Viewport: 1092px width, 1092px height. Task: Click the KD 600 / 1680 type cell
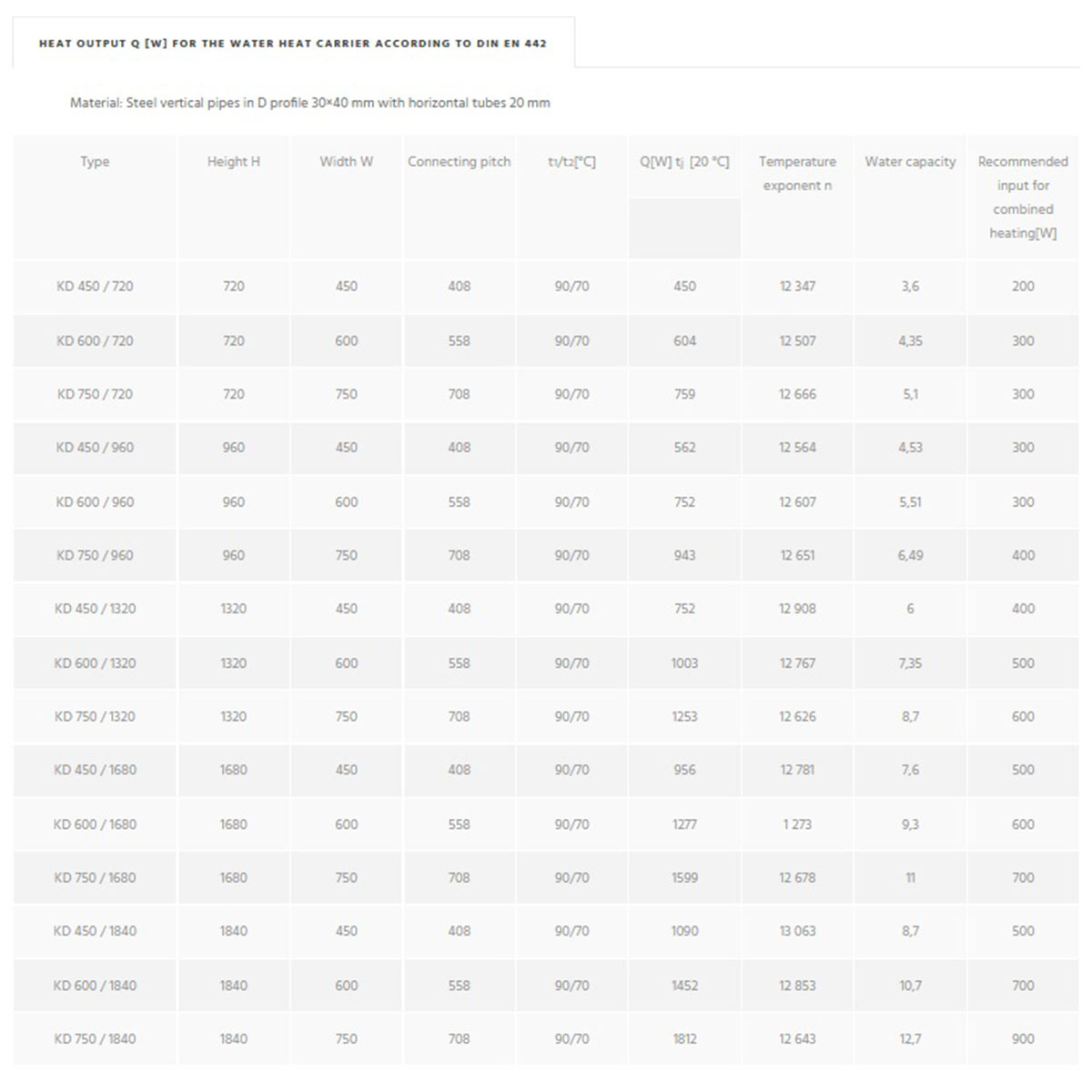point(95,824)
